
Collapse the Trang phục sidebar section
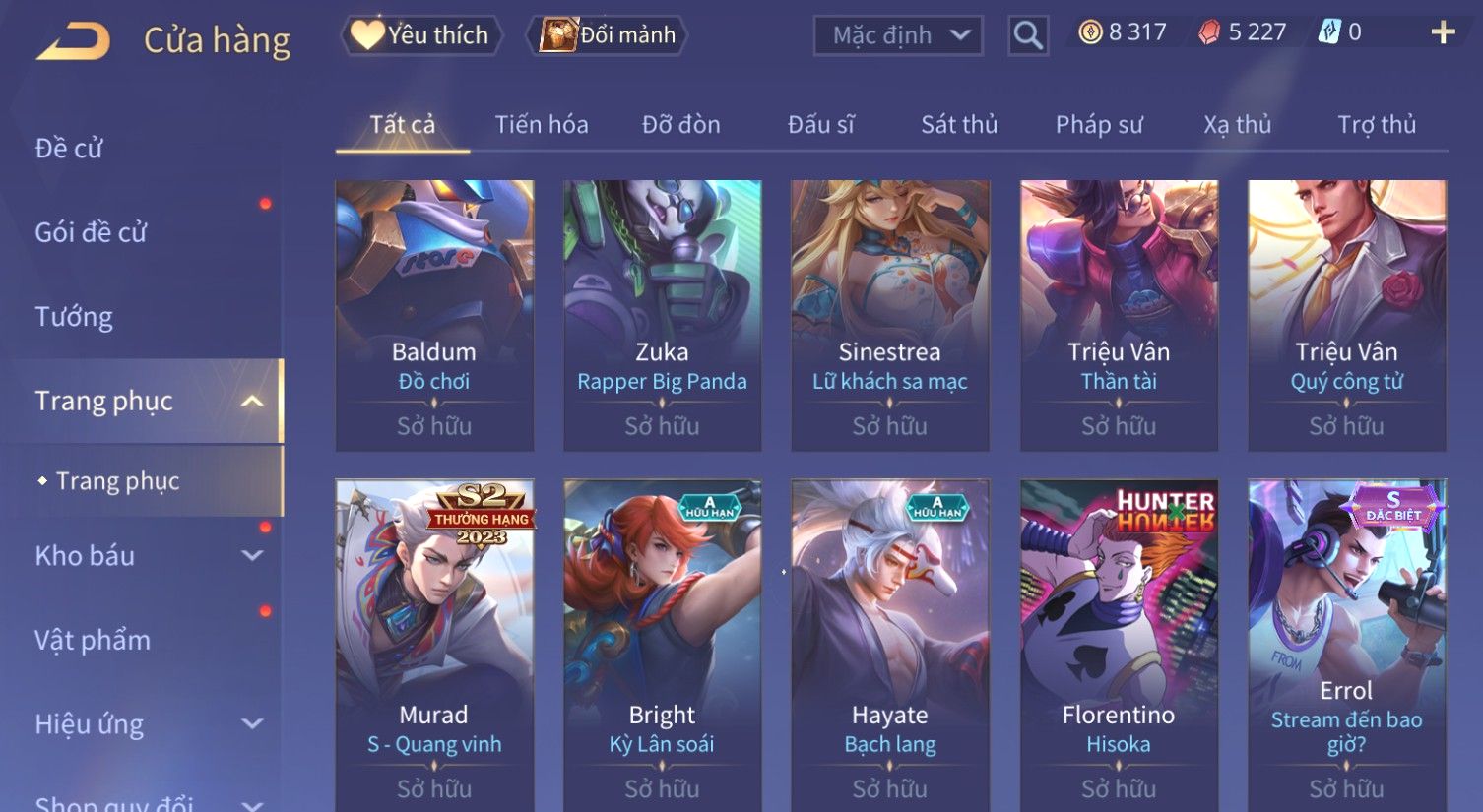tap(251, 401)
